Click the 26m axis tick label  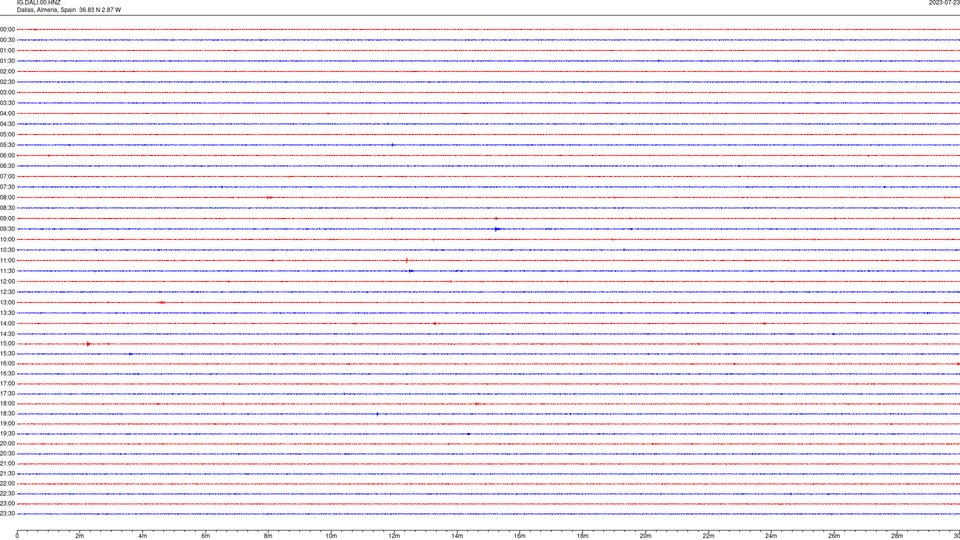tap(834, 536)
